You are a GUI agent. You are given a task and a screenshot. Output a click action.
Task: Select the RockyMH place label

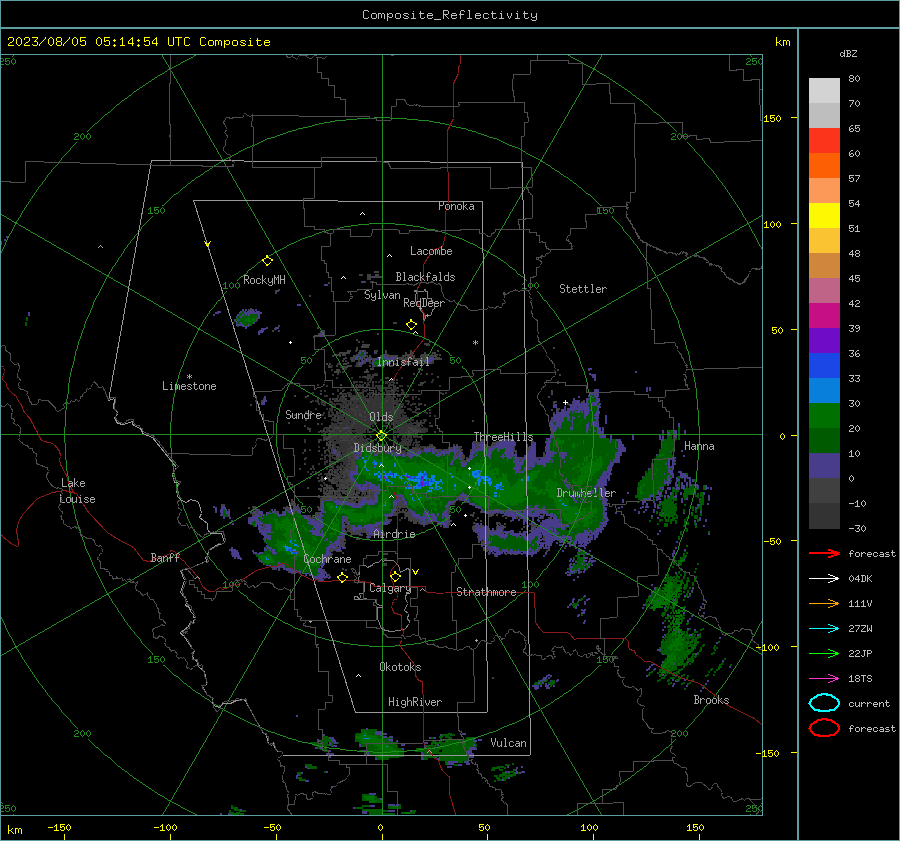[x=264, y=280]
